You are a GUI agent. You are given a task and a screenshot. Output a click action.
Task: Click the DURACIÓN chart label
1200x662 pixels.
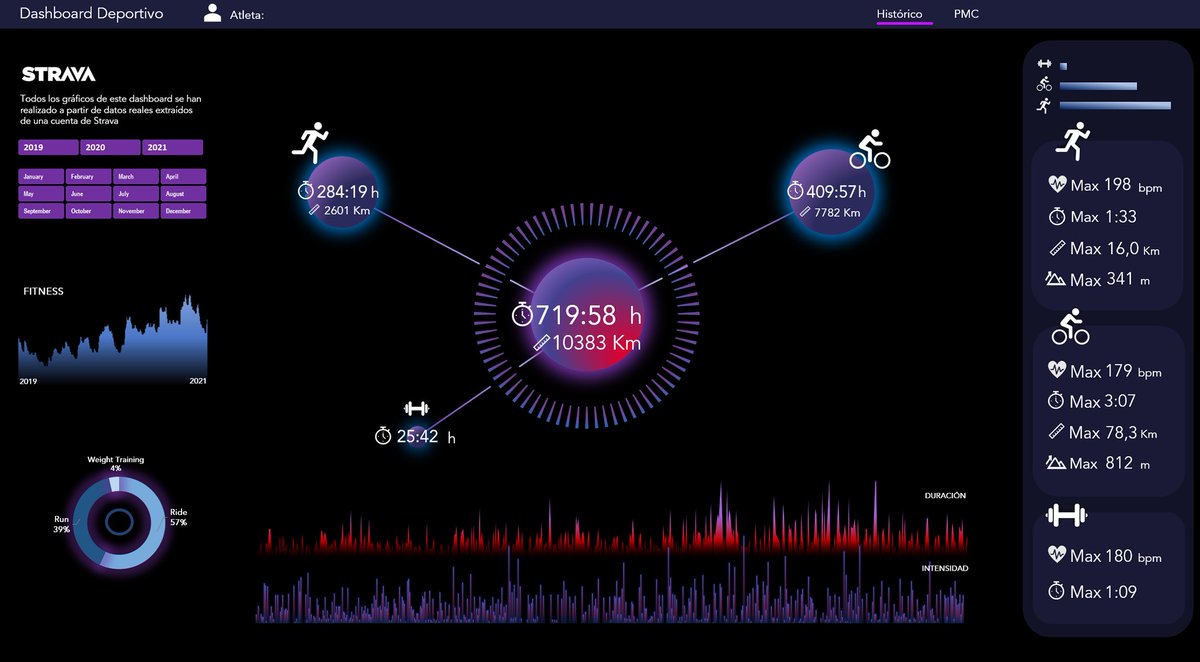click(945, 495)
